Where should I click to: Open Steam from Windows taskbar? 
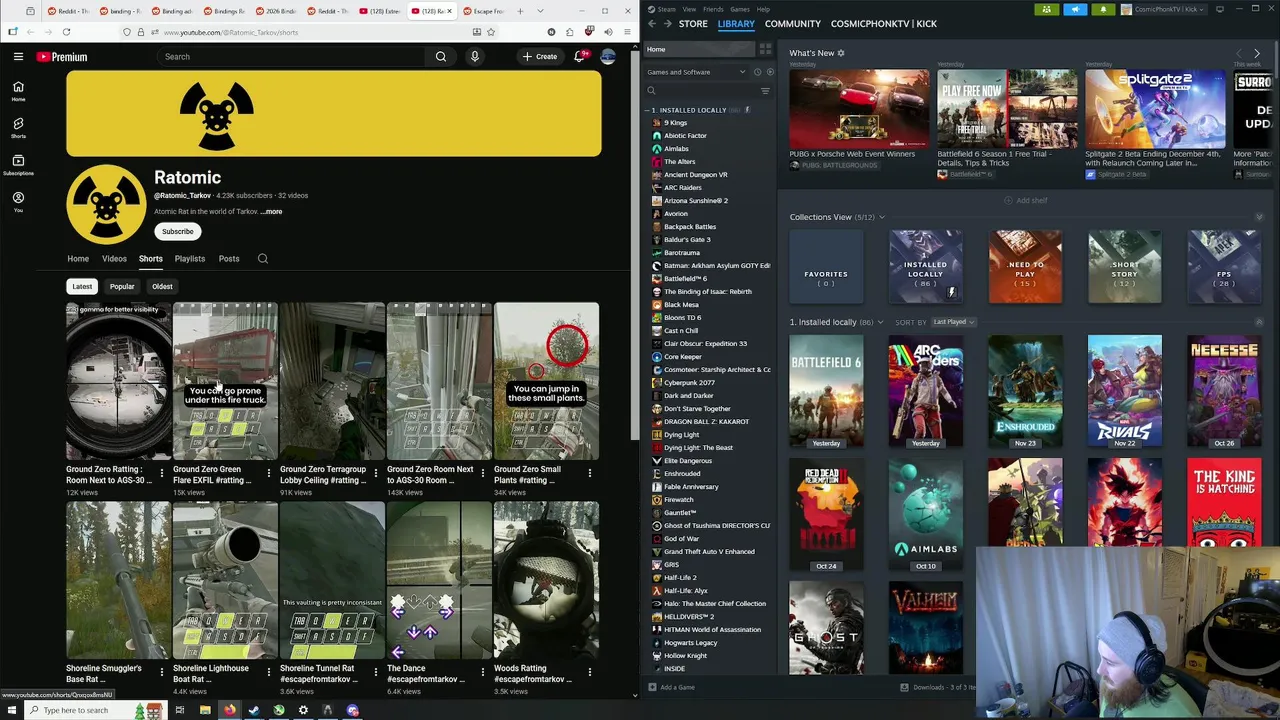(x=254, y=710)
